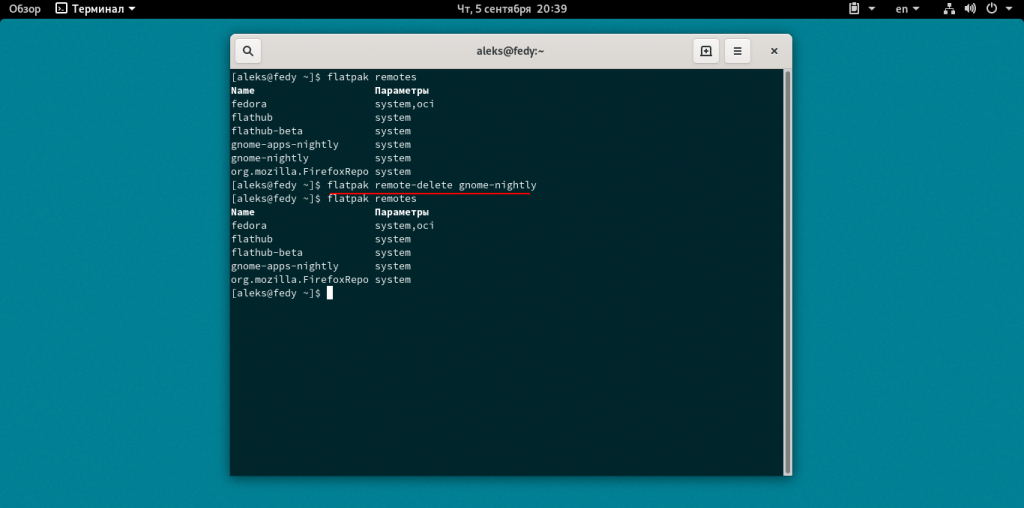The width and height of the screenshot is (1024, 508).
Task: Click org.mozilla.FirefoxRepo in the last list
Action: 298,280
